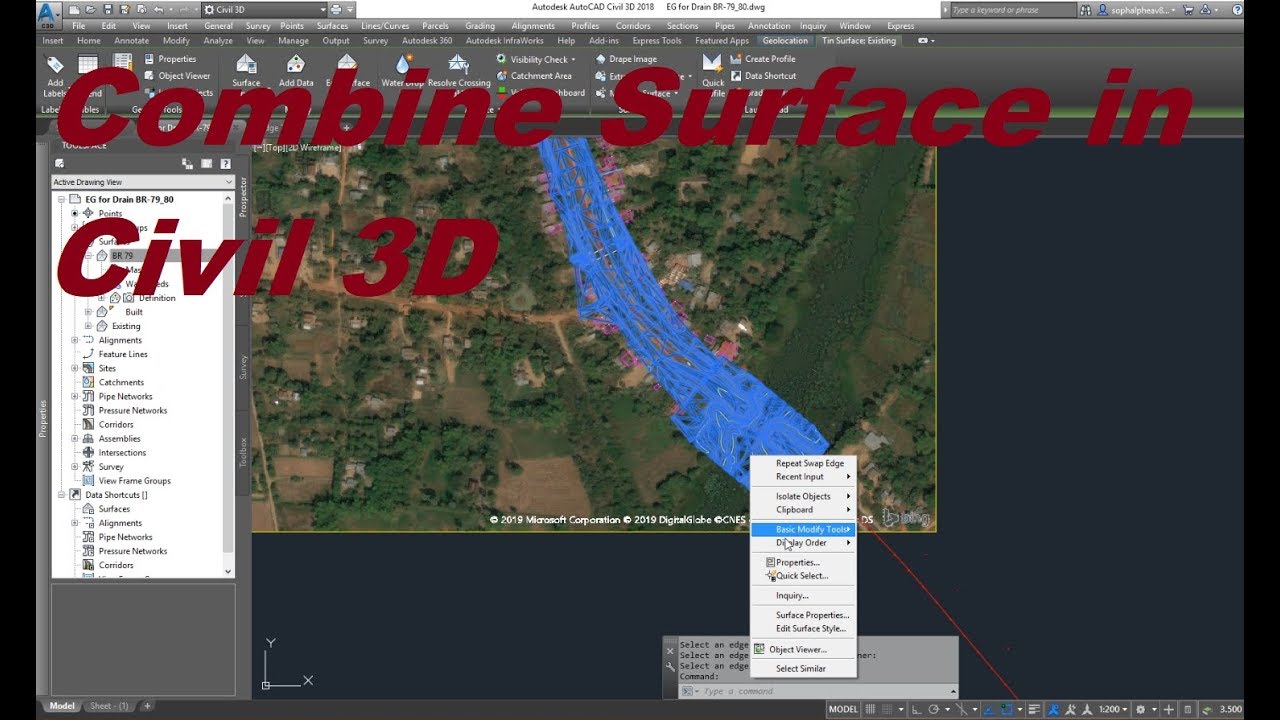Click the Data Shortcut tool

coord(762,75)
